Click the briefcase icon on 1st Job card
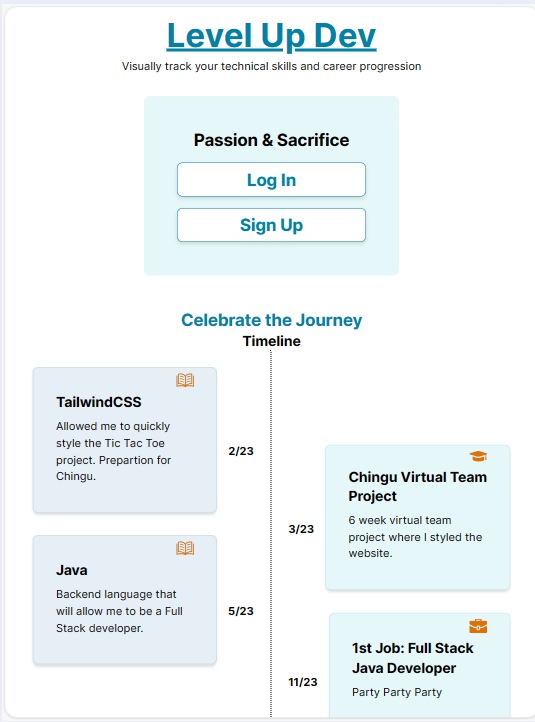The image size is (535, 722). [478, 626]
